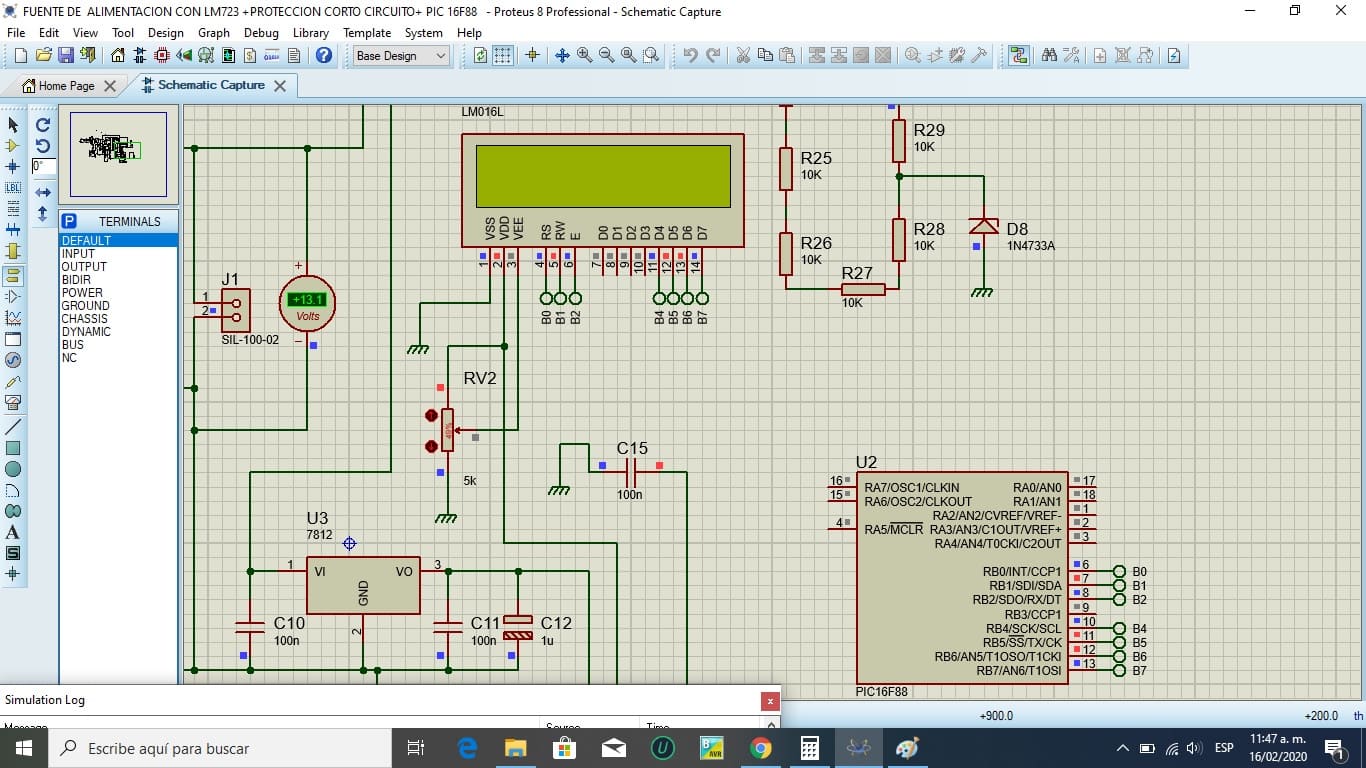Image resolution: width=1366 pixels, height=768 pixels.
Task: Select the 2D Graphics Text tool
Action: click(13, 532)
